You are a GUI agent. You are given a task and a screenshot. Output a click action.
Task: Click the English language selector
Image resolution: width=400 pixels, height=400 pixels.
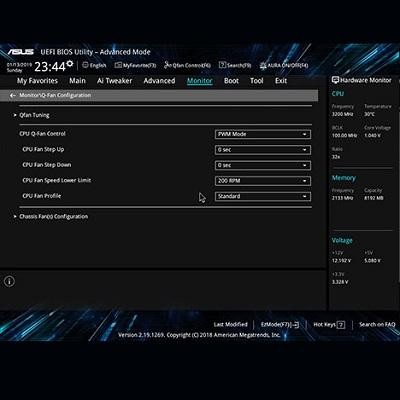(x=94, y=65)
